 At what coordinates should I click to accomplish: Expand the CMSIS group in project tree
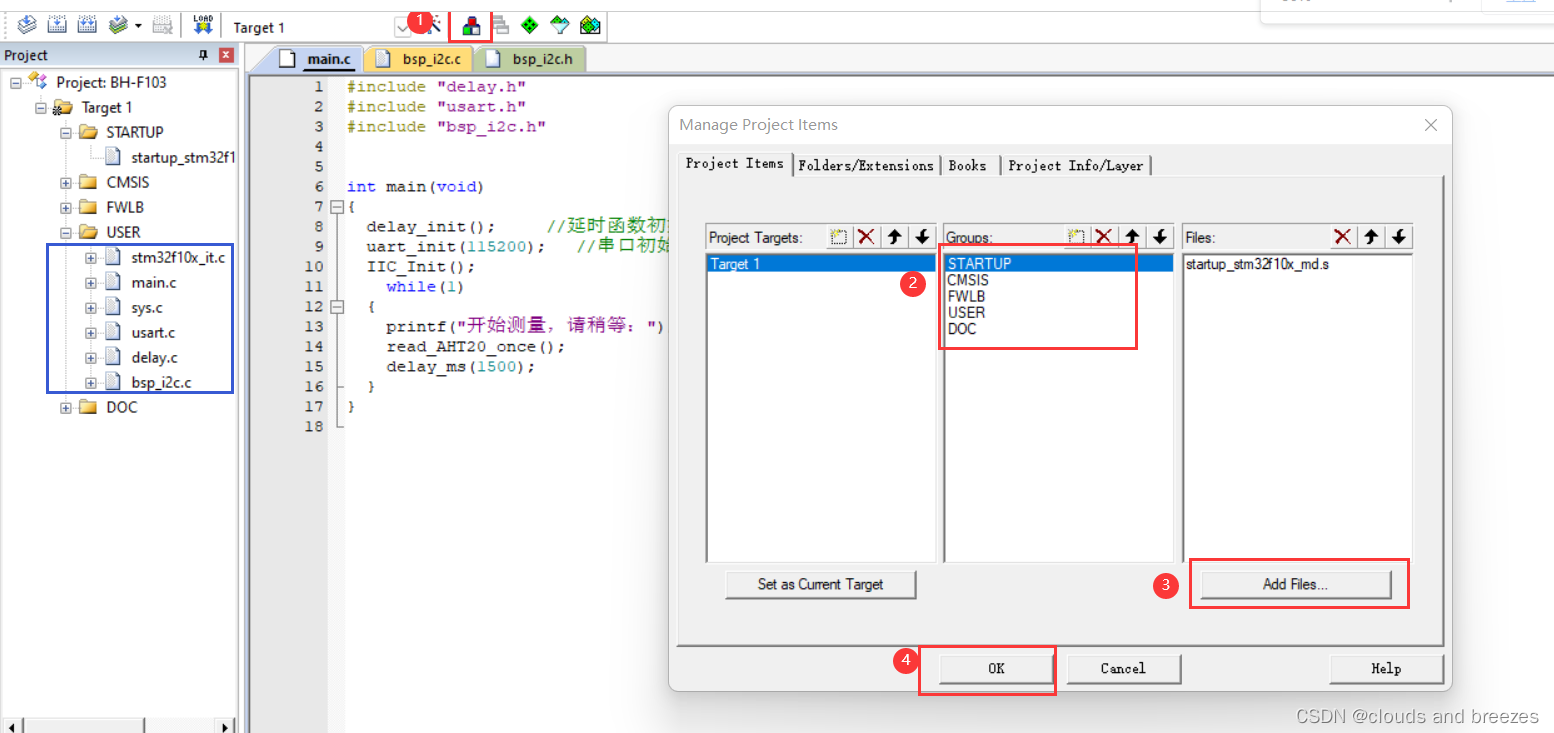tap(66, 182)
